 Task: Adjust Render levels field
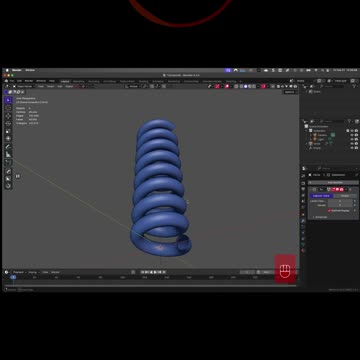pos(340,205)
